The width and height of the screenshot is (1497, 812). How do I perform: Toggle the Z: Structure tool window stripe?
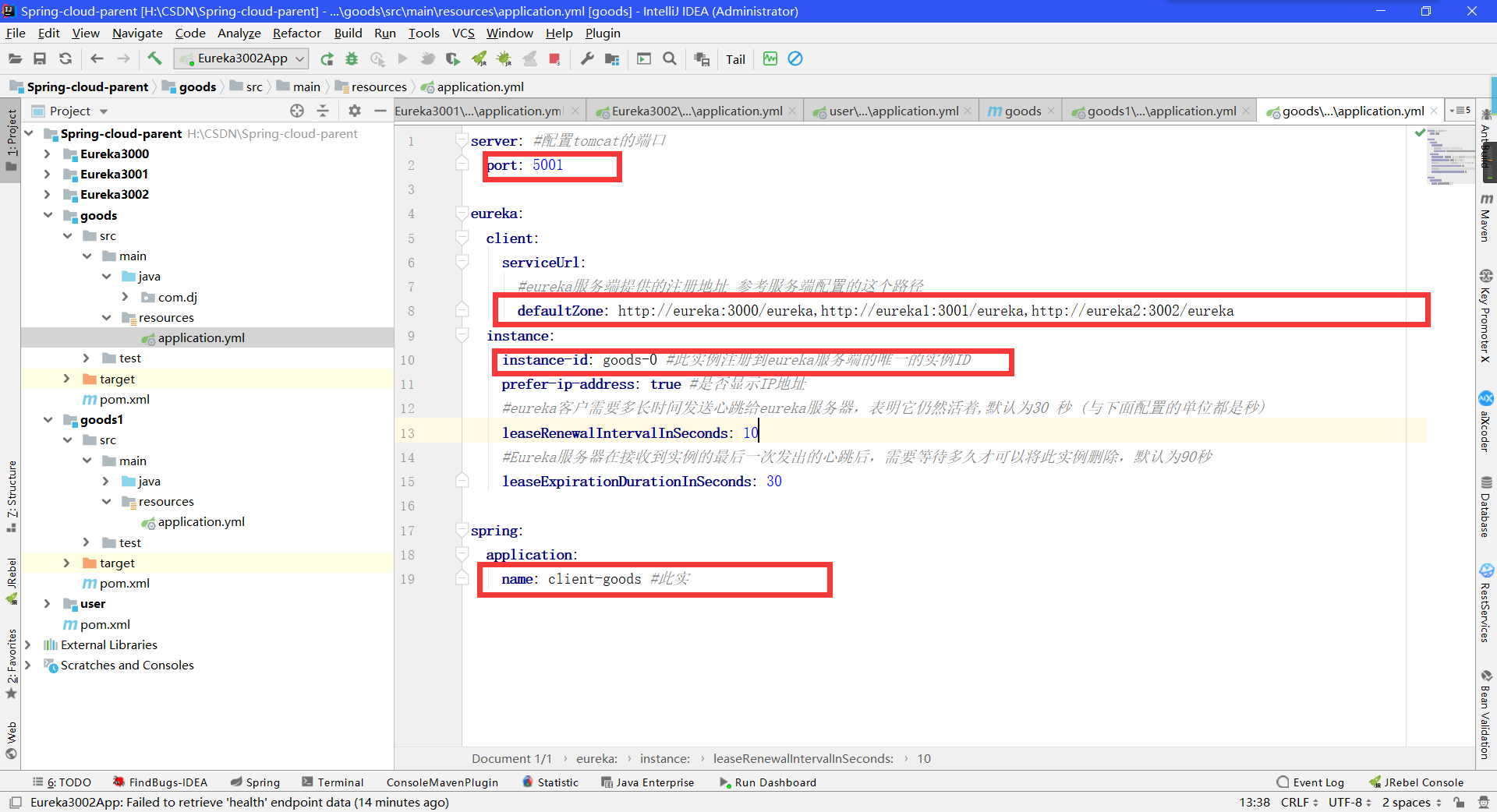[11, 496]
